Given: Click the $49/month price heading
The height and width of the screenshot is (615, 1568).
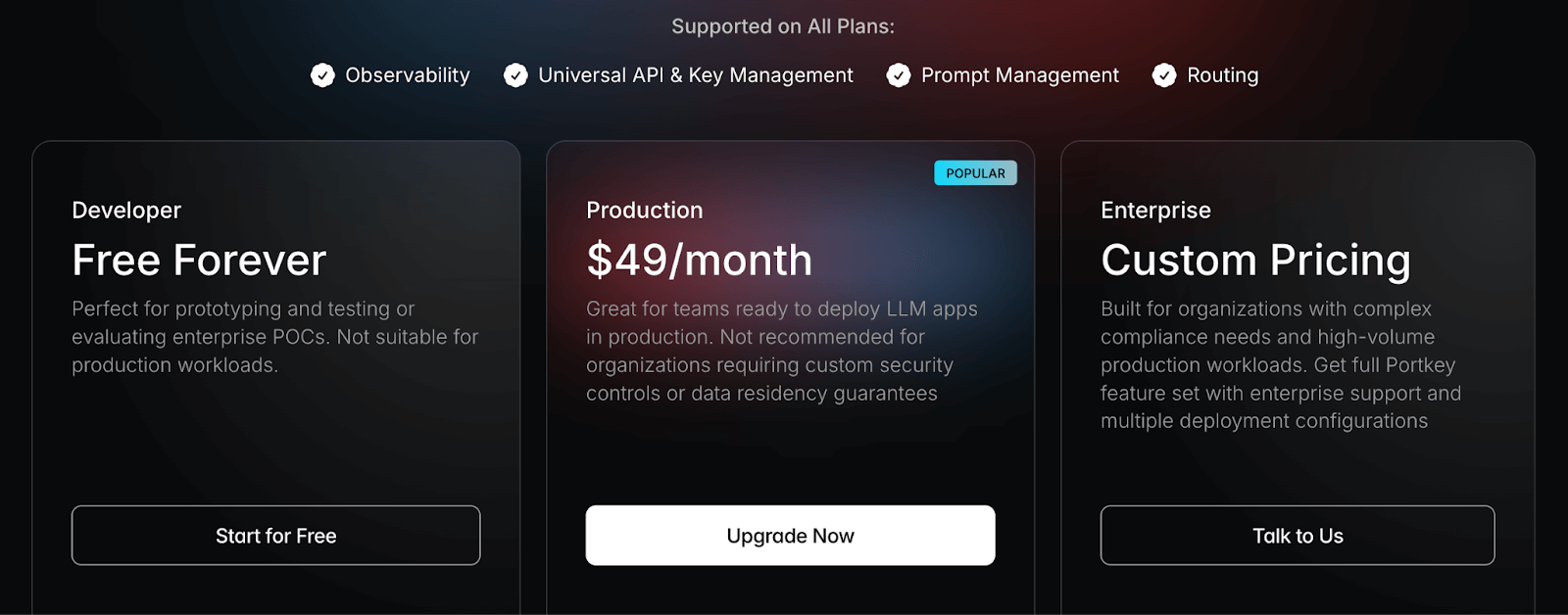Looking at the screenshot, I should point(699,260).
